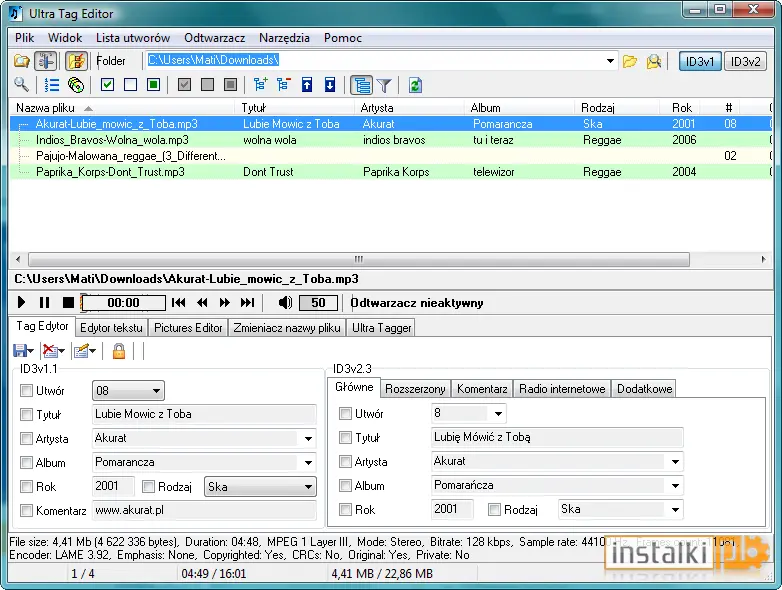The image size is (782, 590).
Task: Enable ID3v1.1 Artysta checkbox
Action: [x=26, y=438]
